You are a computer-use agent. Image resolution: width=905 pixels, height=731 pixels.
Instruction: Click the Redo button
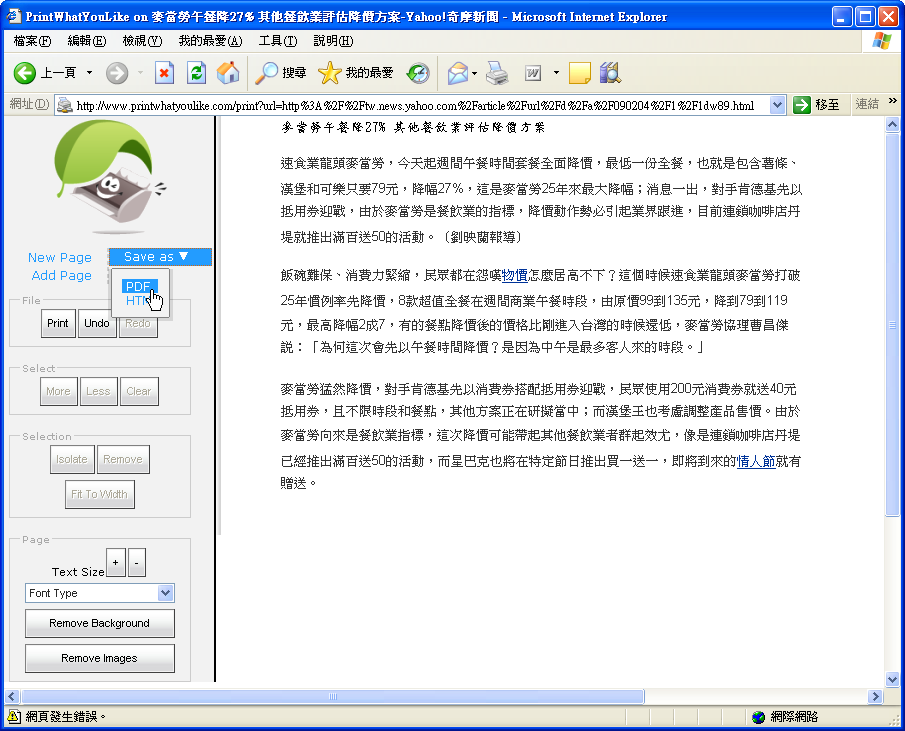138,323
